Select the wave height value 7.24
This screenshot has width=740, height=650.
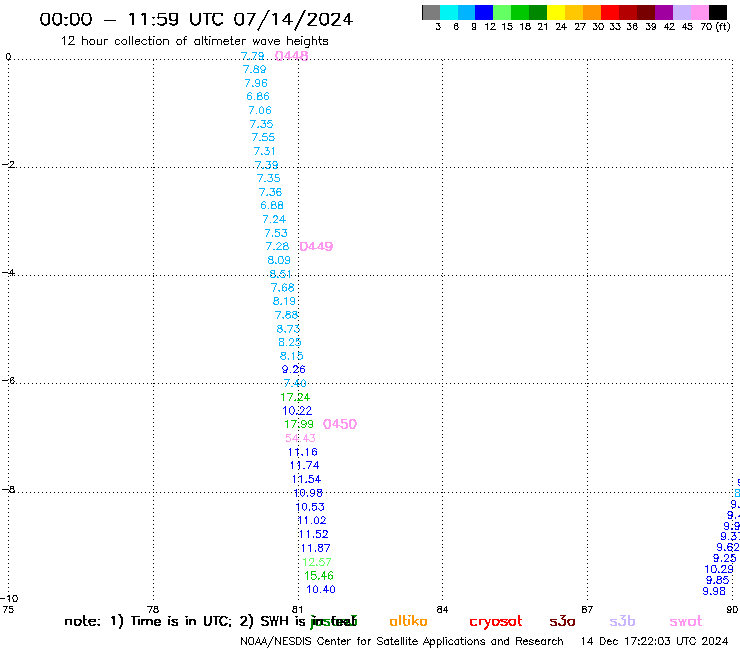click(x=274, y=219)
